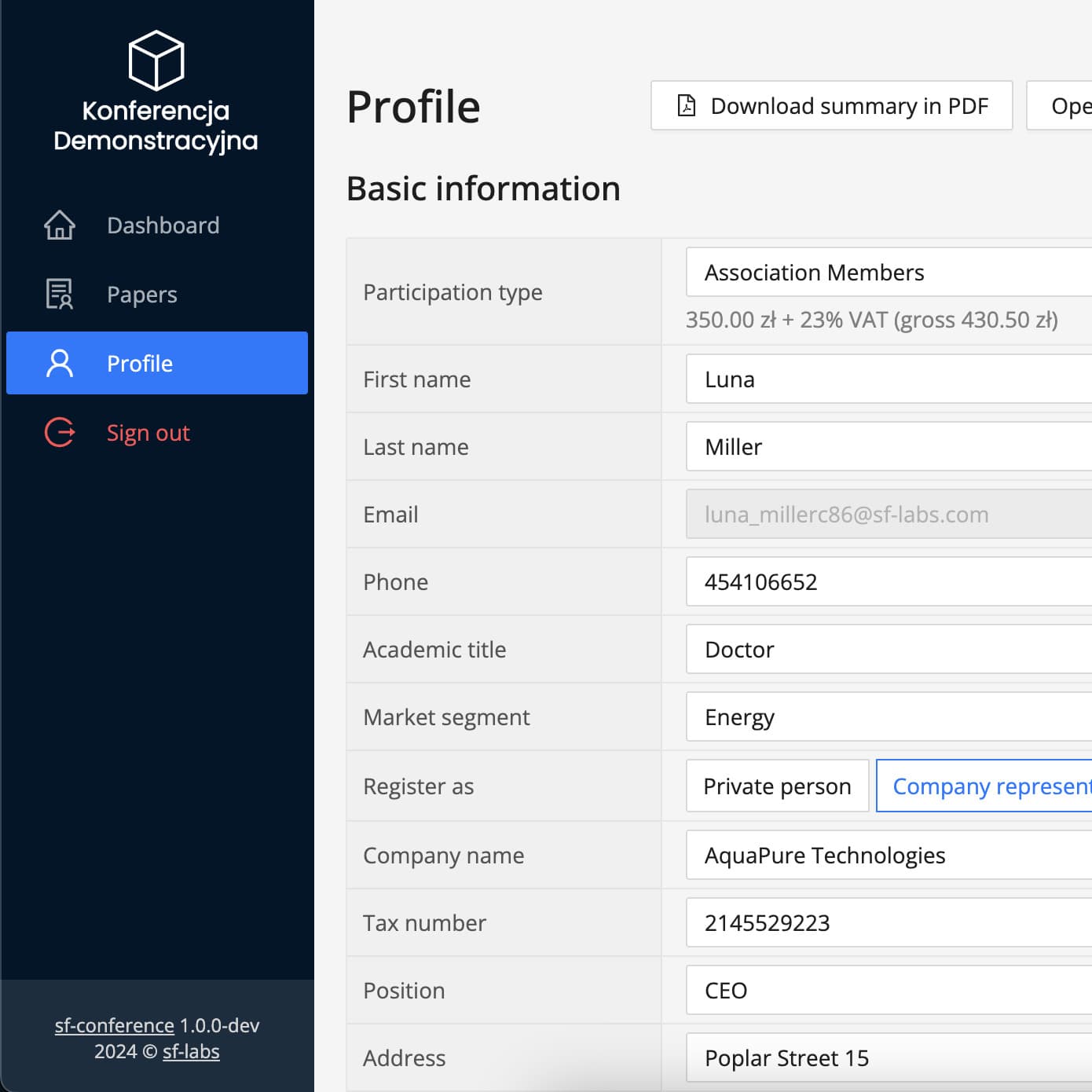Click the Profile page heading
This screenshot has height=1092, width=1092.
point(413,107)
